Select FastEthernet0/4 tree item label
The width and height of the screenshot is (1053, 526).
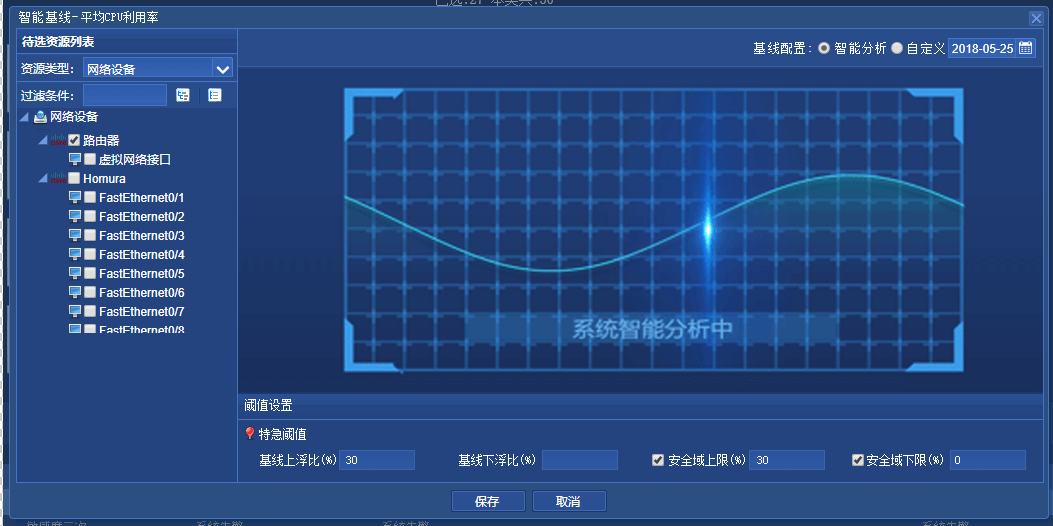pos(141,255)
